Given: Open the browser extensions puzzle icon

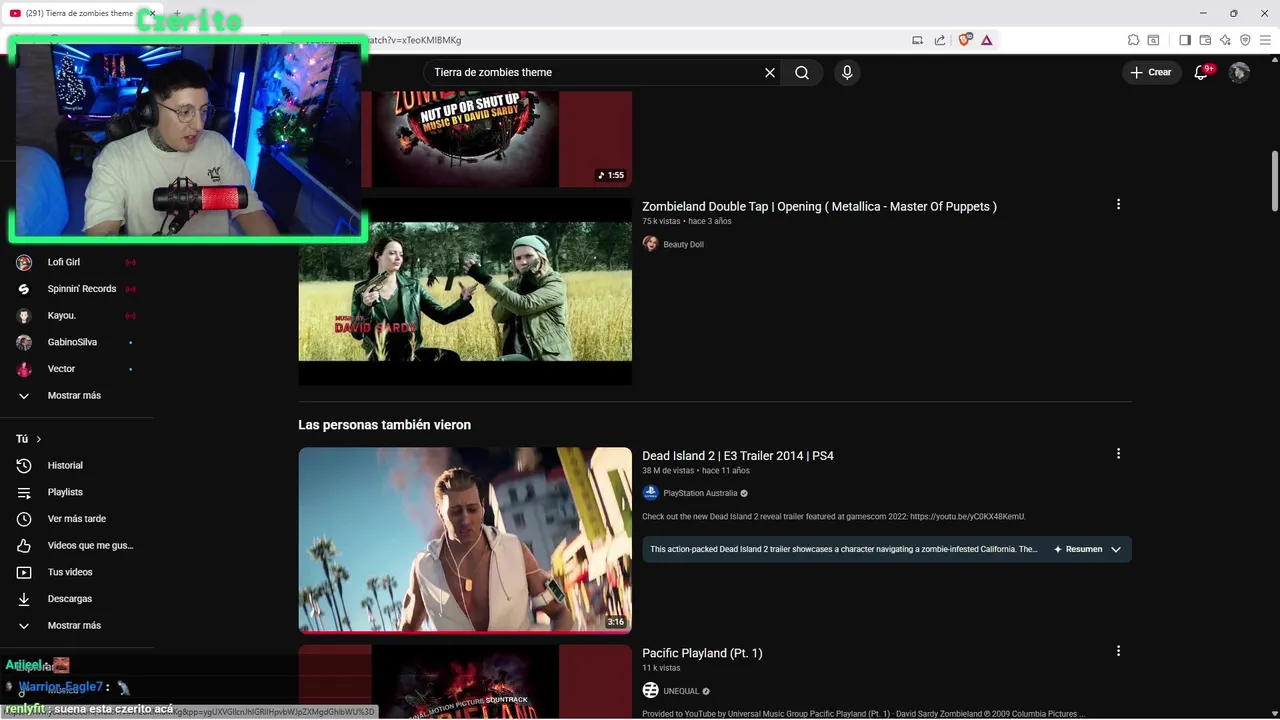Looking at the screenshot, I should pyautogui.click(x=1133, y=40).
